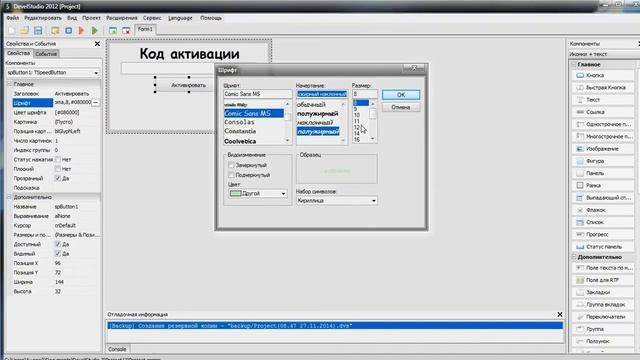
Task: Open the Файл menu
Action: (13, 18)
